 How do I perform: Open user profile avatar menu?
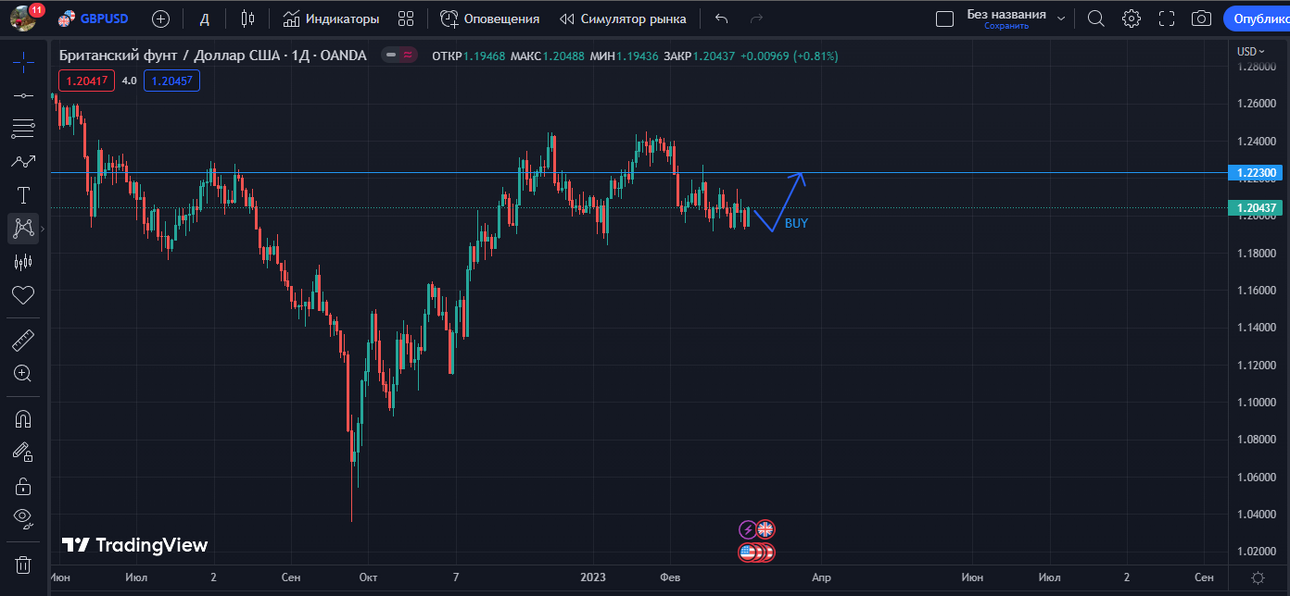point(22,19)
